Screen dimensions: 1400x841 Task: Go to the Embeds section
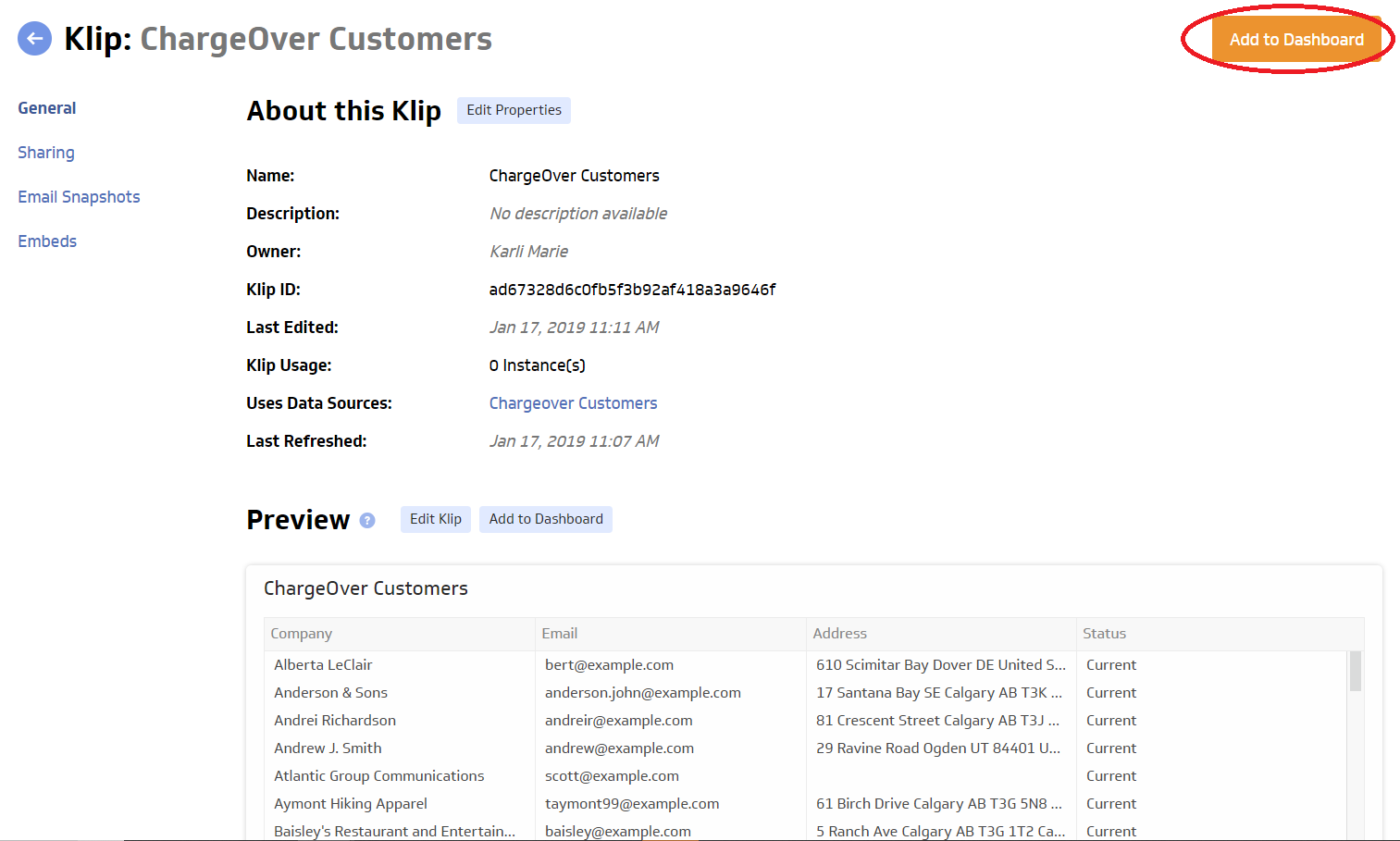[47, 241]
